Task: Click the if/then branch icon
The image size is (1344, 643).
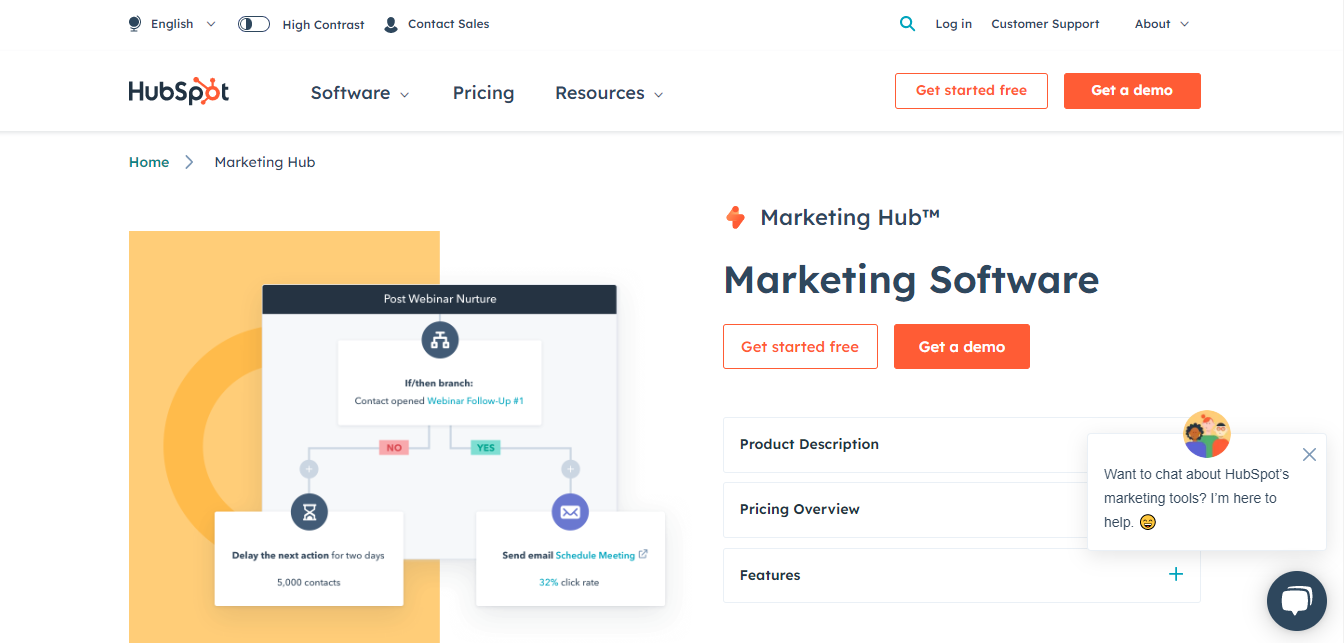Action: click(x=439, y=340)
